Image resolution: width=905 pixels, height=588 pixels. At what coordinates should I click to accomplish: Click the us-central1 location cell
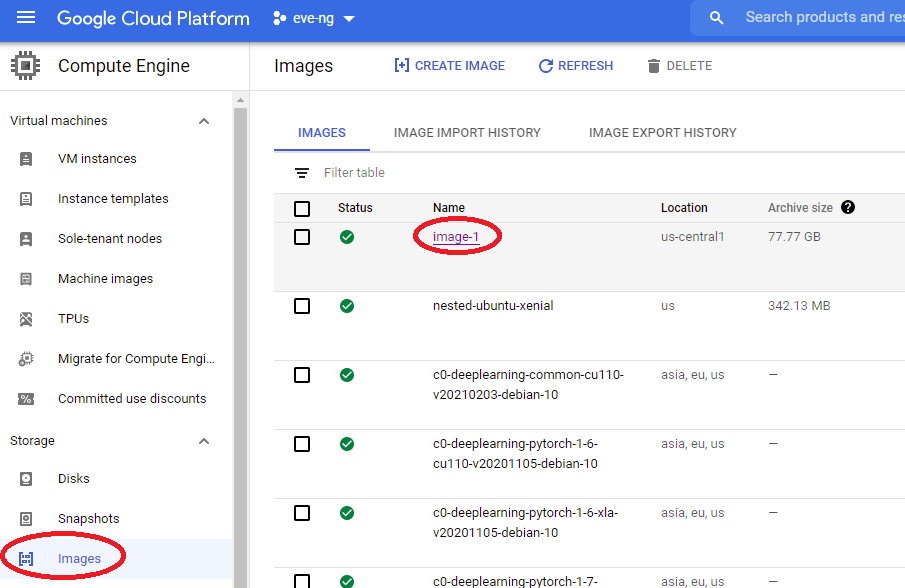coord(693,237)
